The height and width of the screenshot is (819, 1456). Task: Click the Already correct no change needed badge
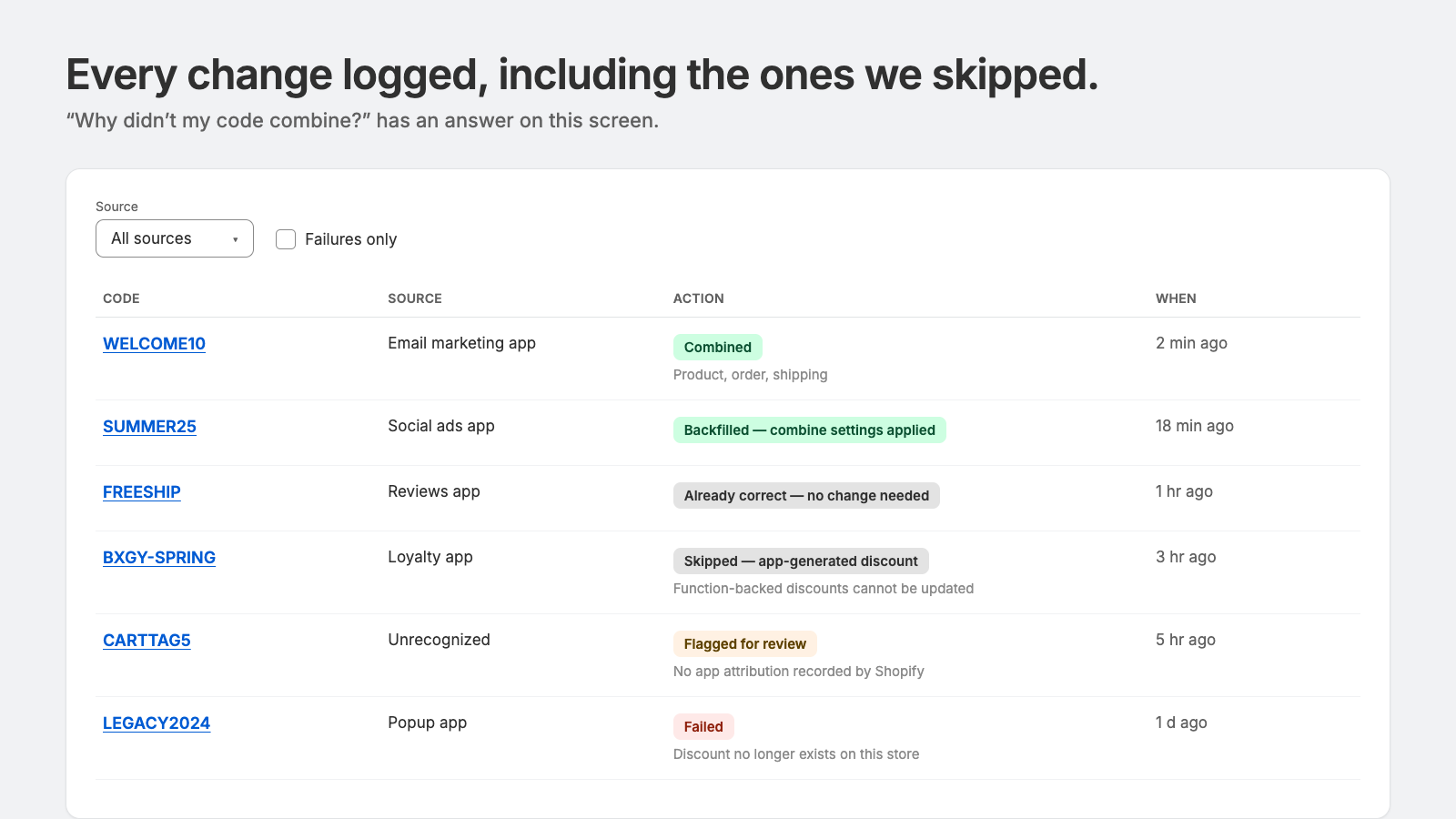coord(806,496)
